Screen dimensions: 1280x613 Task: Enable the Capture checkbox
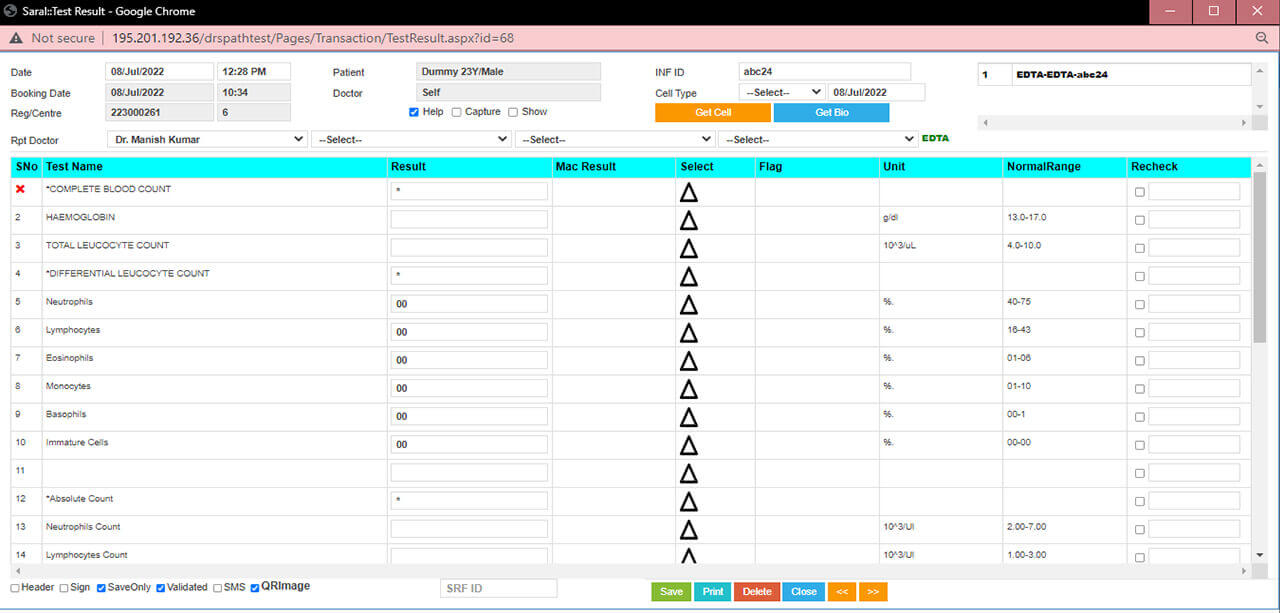click(x=457, y=112)
